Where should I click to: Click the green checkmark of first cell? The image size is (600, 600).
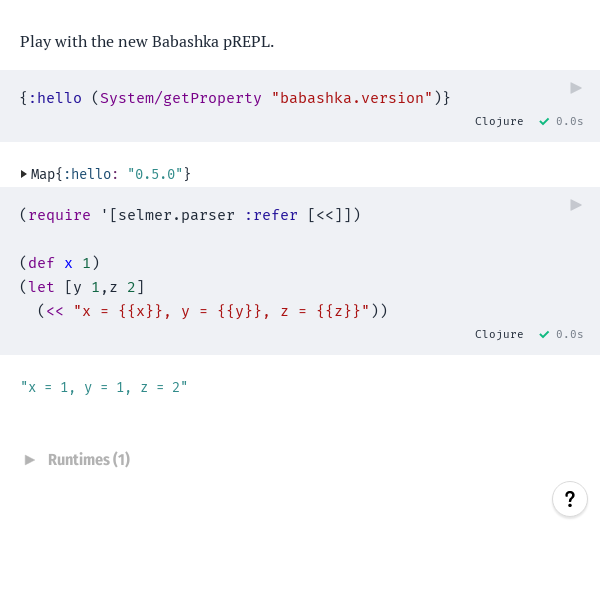(x=544, y=122)
